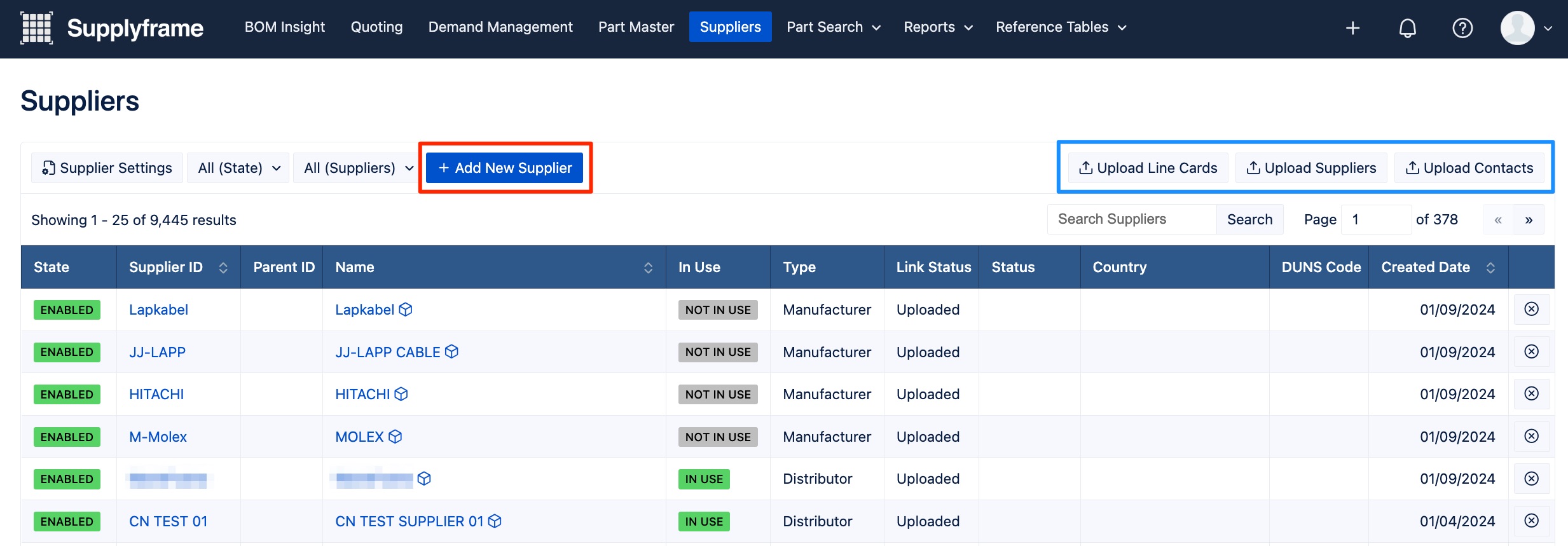This screenshot has height=546, width=1568.
Task: Expand the Reference Tables menu
Action: pyautogui.click(x=1061, y=27)
